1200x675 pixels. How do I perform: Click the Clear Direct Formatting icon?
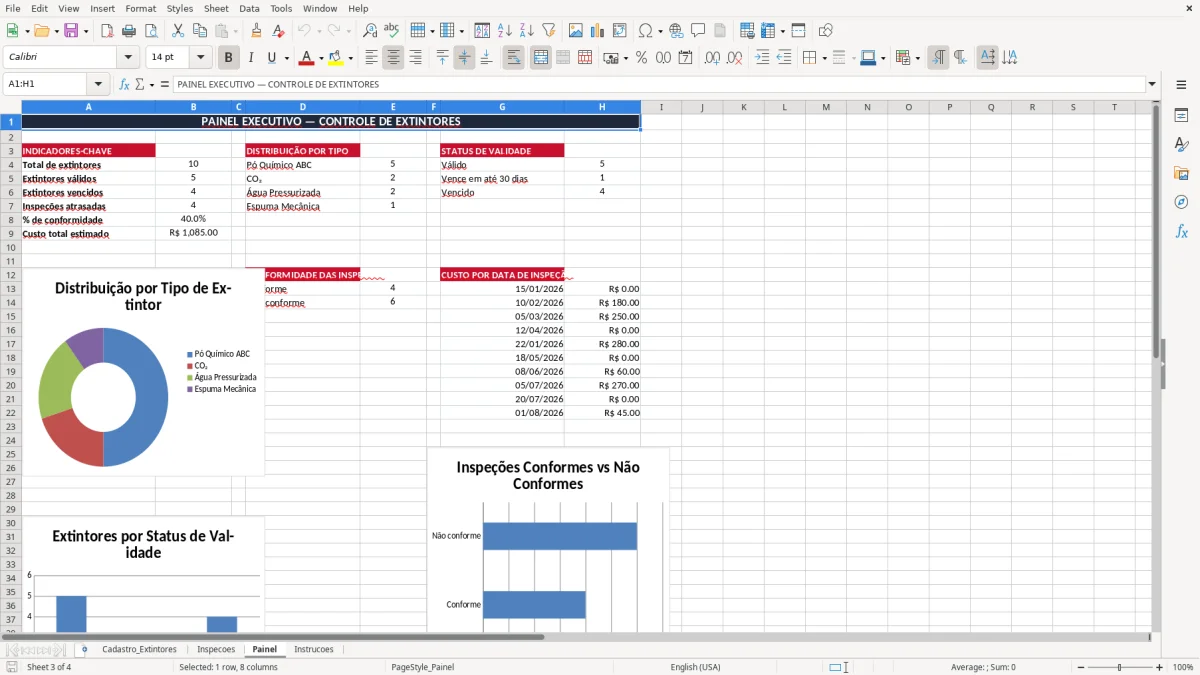coord(278,31)
